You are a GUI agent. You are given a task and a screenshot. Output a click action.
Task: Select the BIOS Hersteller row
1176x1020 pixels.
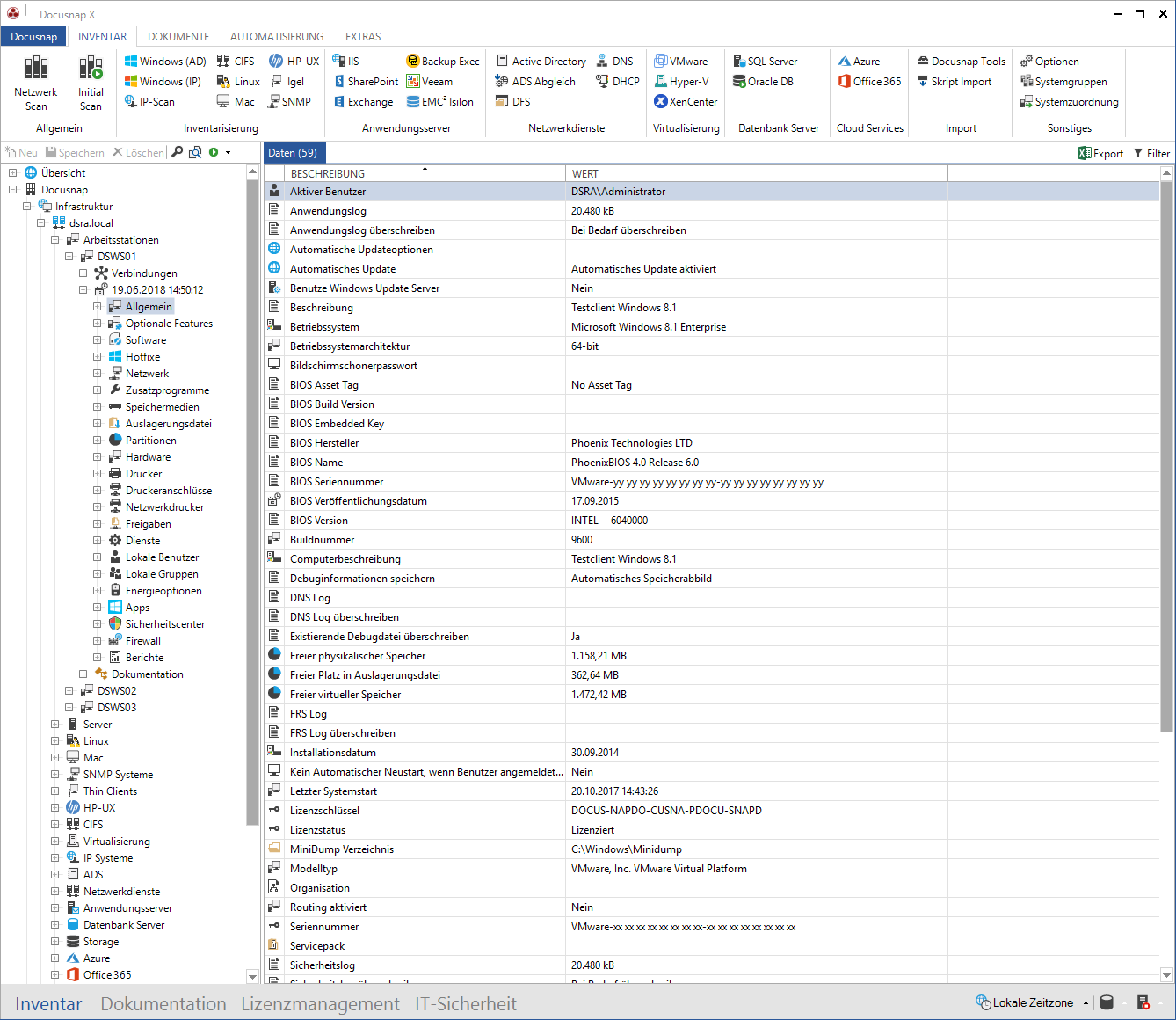pyautogui.click(x=712, y=443)
